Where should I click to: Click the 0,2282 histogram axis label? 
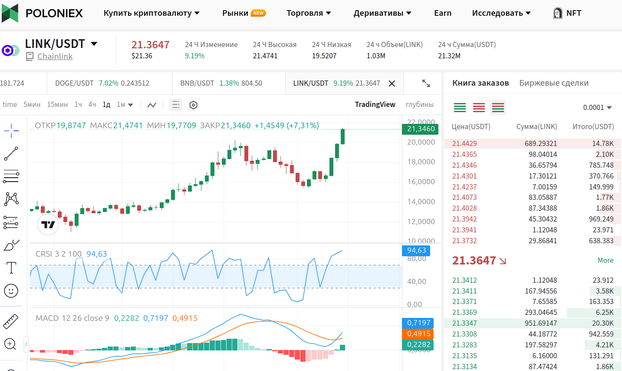418,344
